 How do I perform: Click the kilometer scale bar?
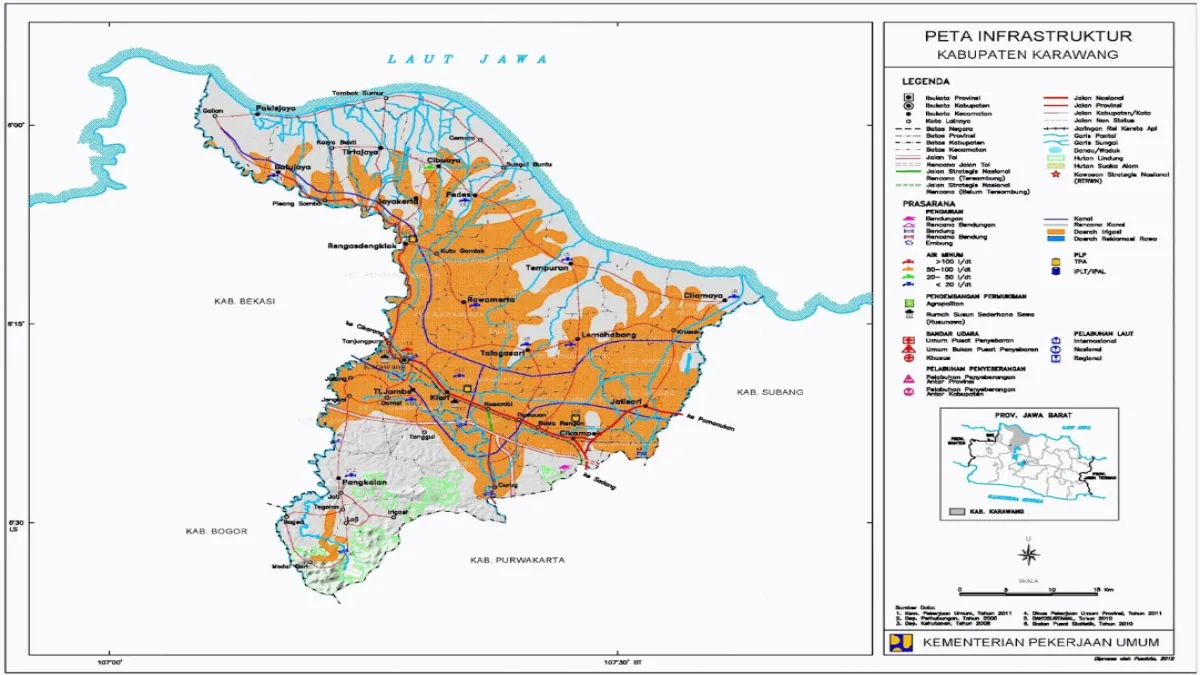(x=1029, y=592)
